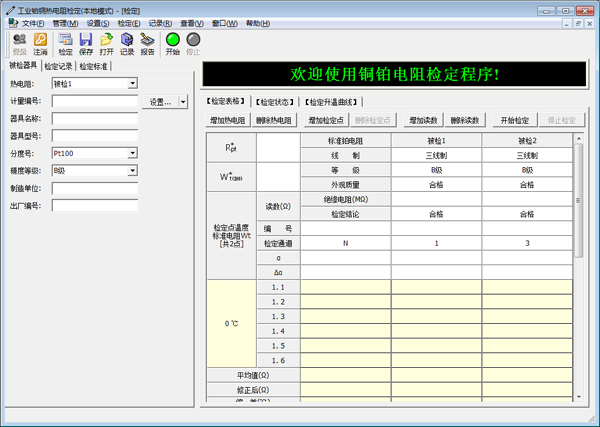Expand the 热电阻 dropdown showing 被检1
The height and width of the screenshot is (427, 600).
pyautogui.click(x=132, y=83)
